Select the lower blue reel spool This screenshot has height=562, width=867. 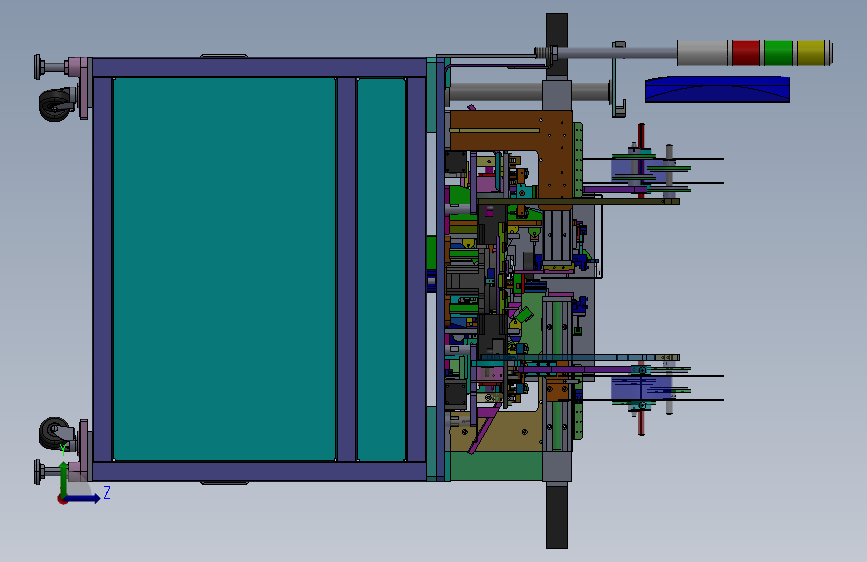pyautogui.click(x=640, y=388)
